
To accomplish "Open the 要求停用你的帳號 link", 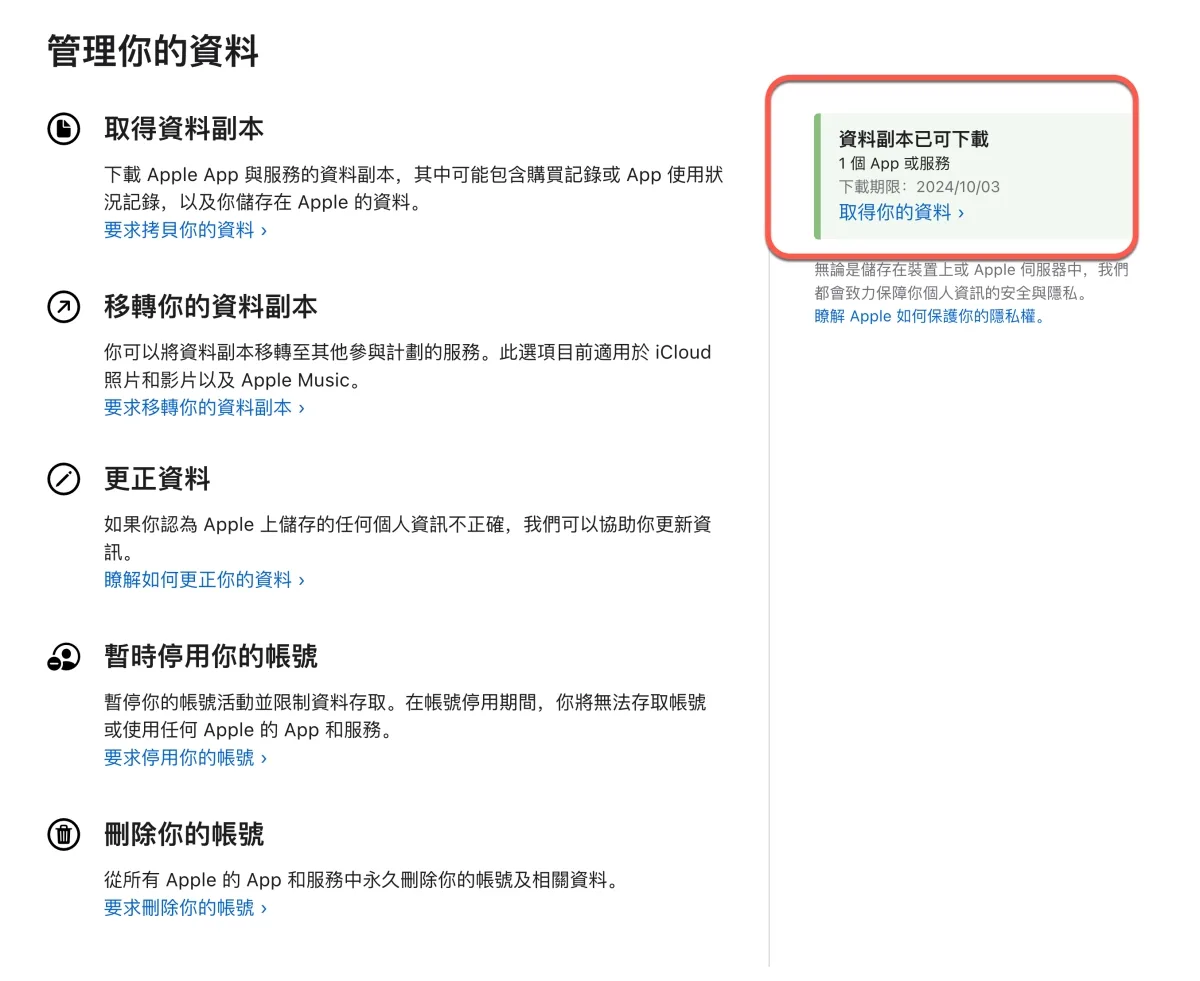I will [x=185, y=757].
